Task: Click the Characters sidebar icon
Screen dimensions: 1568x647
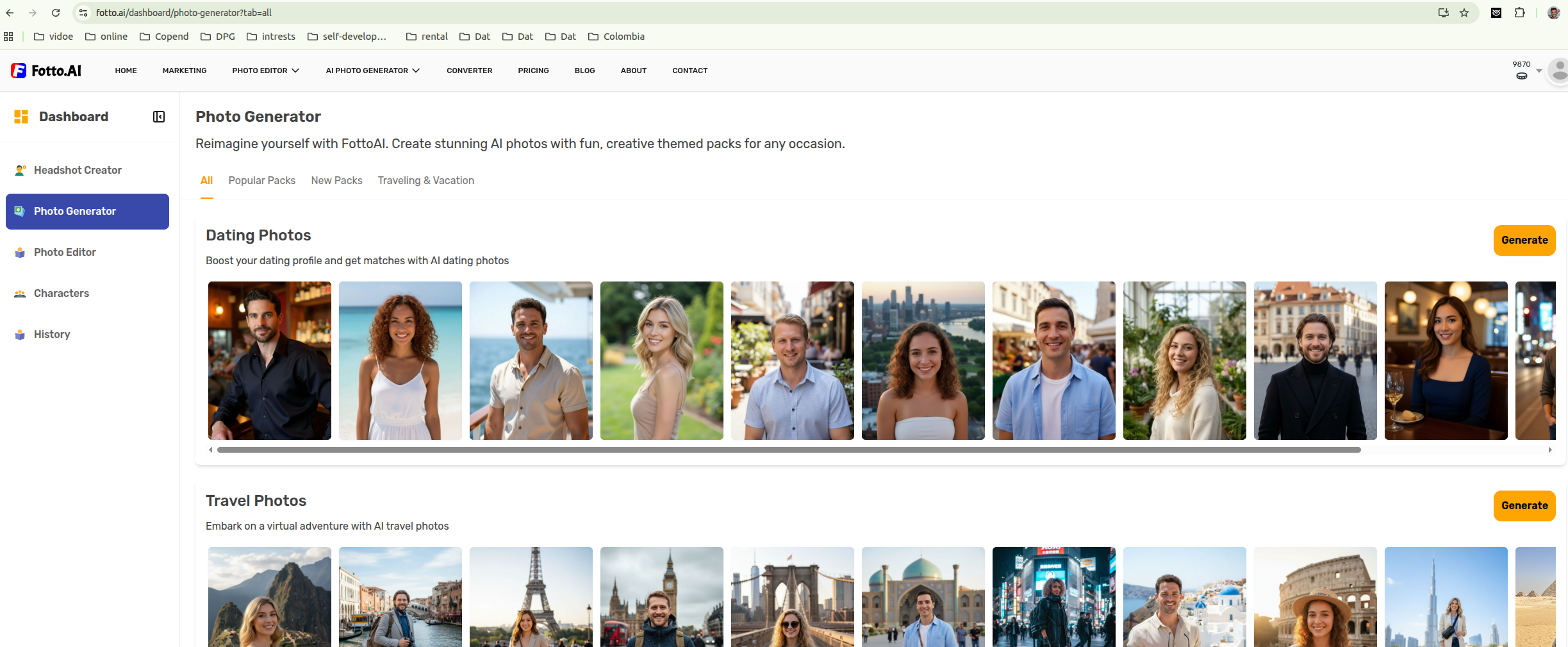Action: click(x=20, y=294)
